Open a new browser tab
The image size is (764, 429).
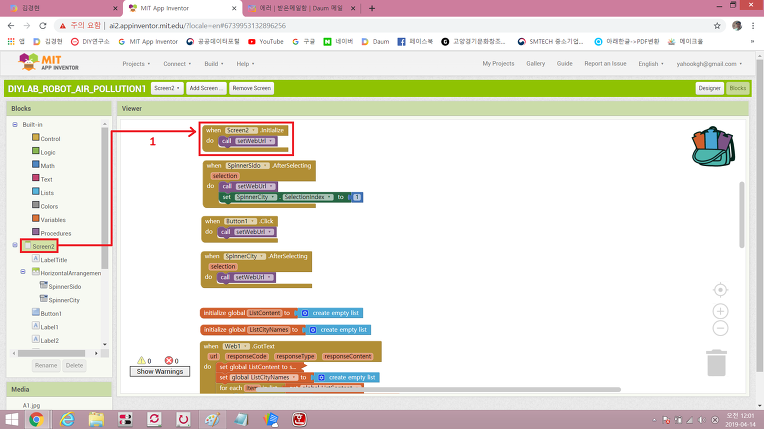pyautogui.click(x=372, y=8)
